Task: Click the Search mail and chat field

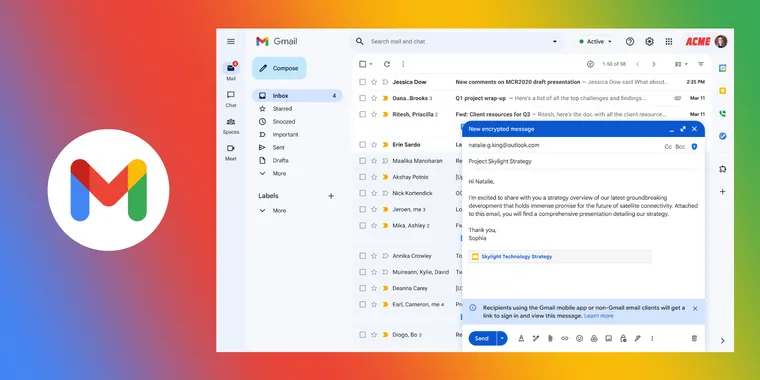Action: pyautogui.click(x=456, y=42)
